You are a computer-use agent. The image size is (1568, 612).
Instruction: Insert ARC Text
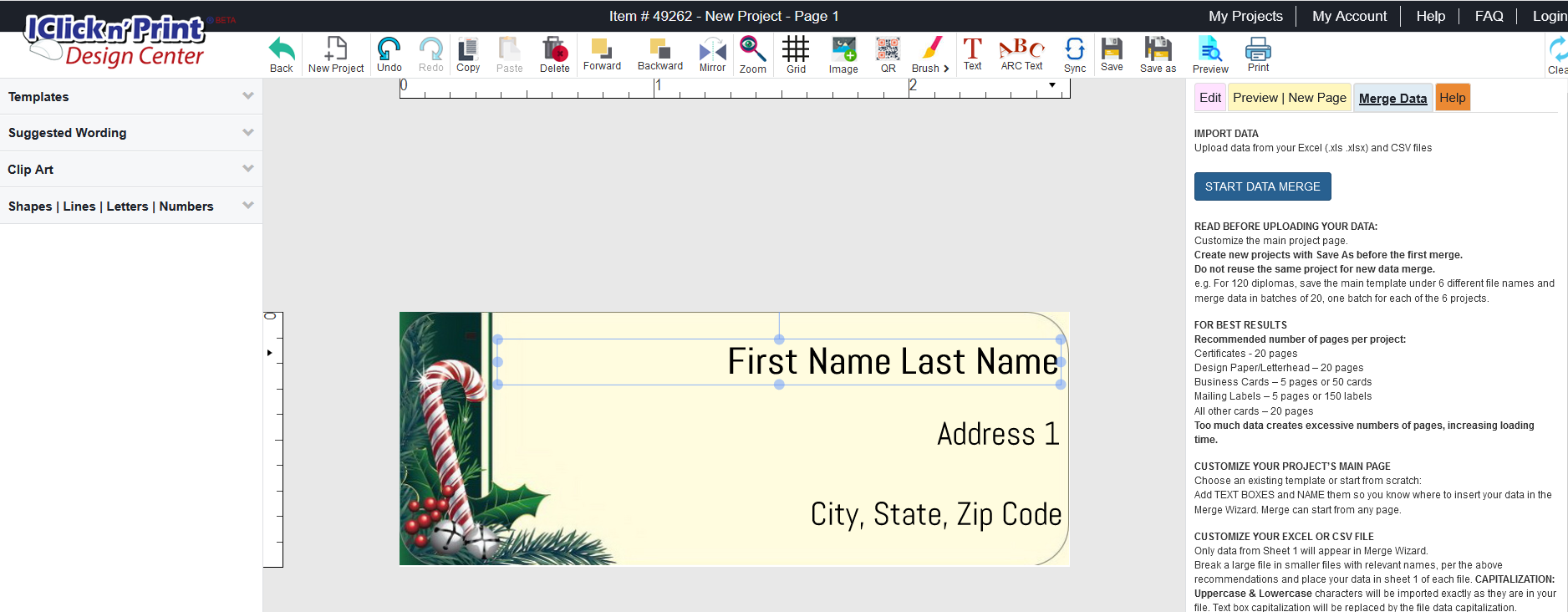[x=1021, y=54]
